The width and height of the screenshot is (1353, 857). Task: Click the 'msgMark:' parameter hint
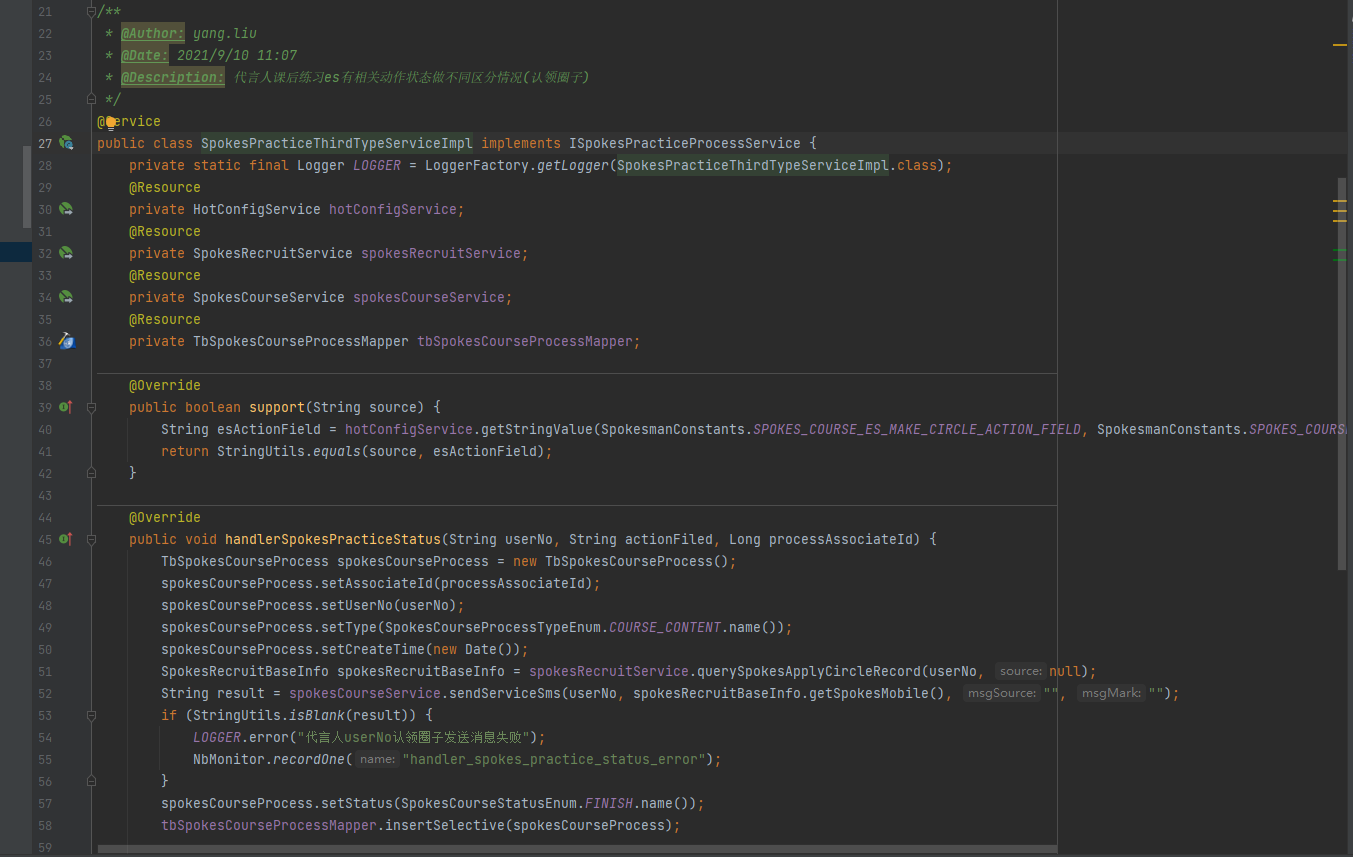coord(1112,693)
